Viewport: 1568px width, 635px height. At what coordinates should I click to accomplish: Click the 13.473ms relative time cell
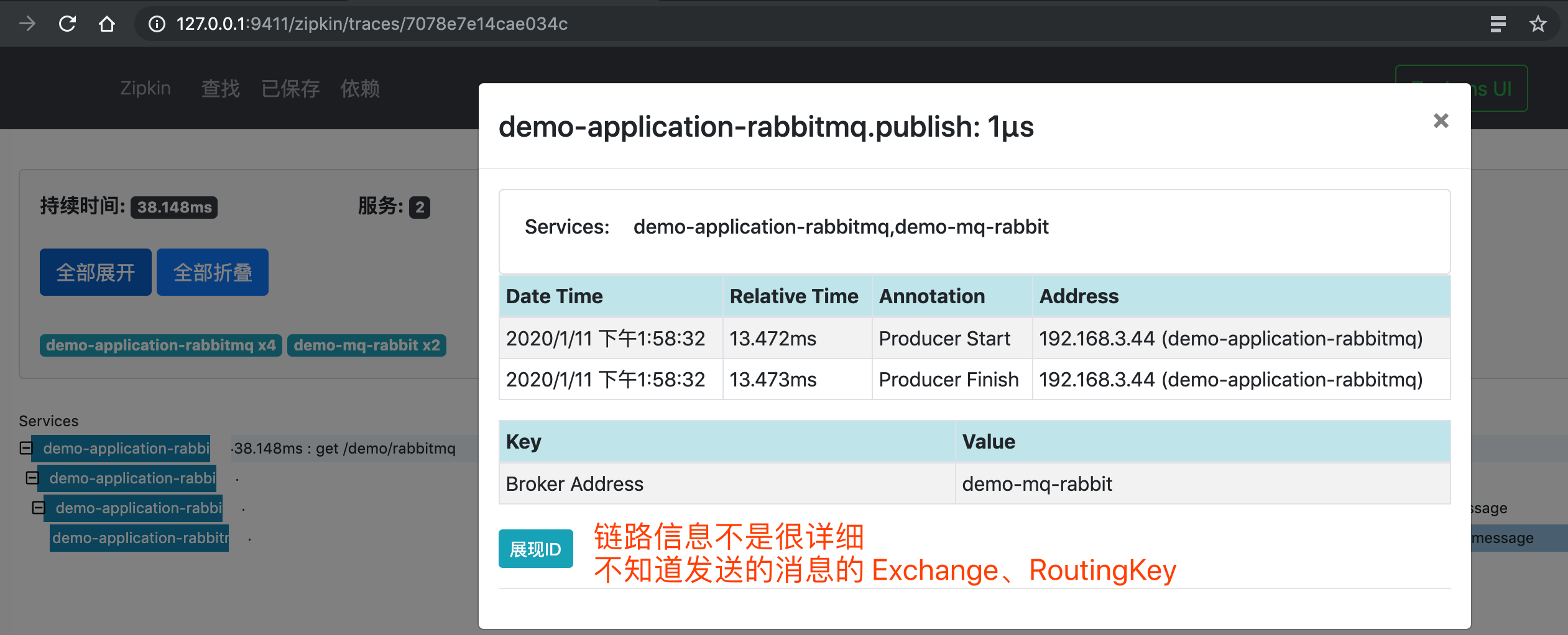[x=797, y=380]
